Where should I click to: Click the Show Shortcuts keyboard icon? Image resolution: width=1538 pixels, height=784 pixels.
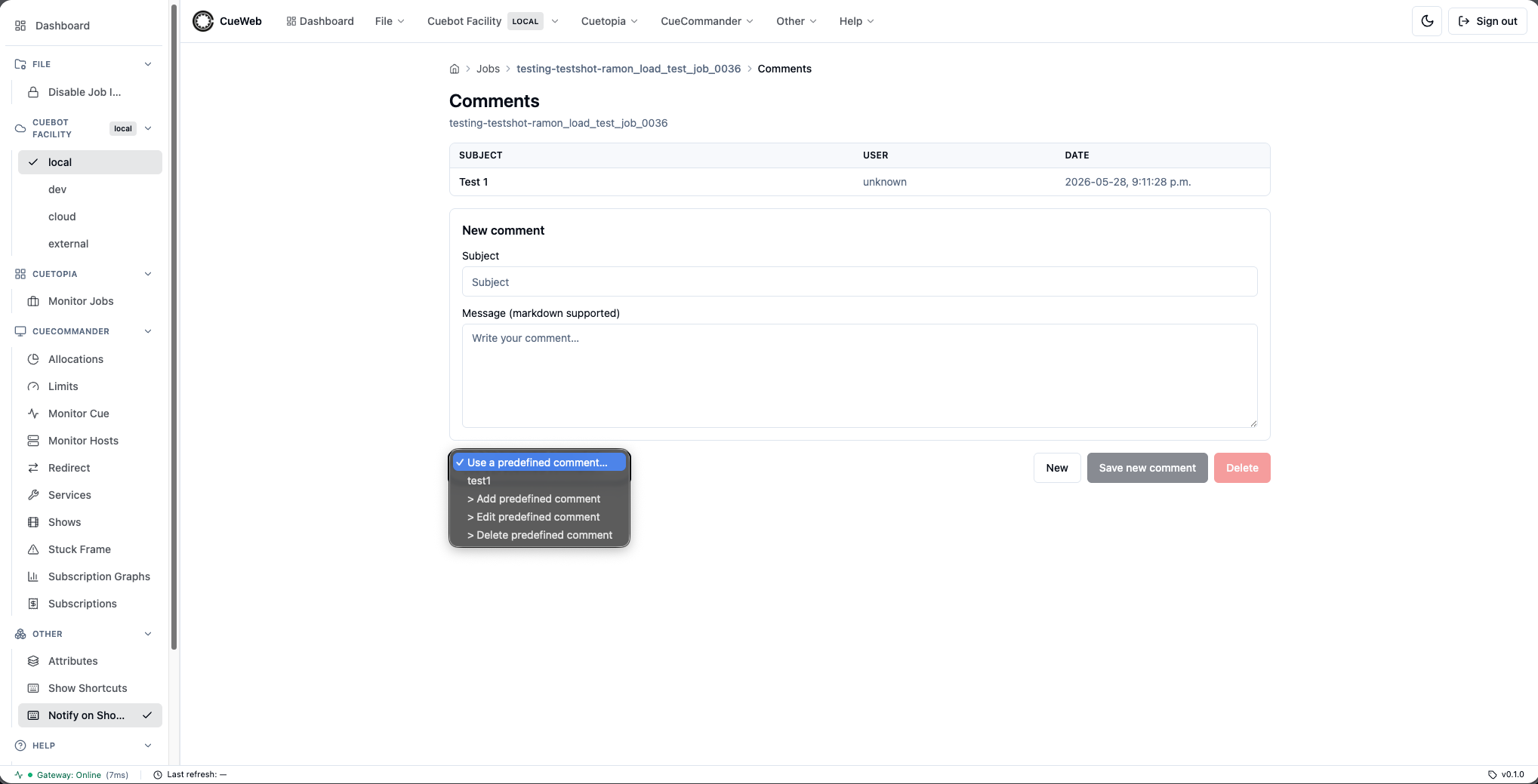[33, 688]
